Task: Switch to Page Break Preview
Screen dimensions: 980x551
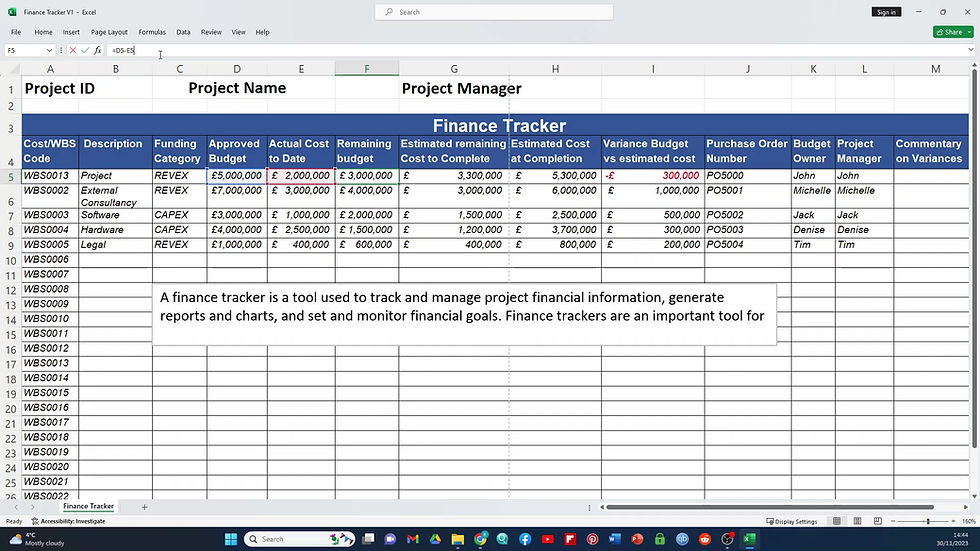Action: point(878,521)
